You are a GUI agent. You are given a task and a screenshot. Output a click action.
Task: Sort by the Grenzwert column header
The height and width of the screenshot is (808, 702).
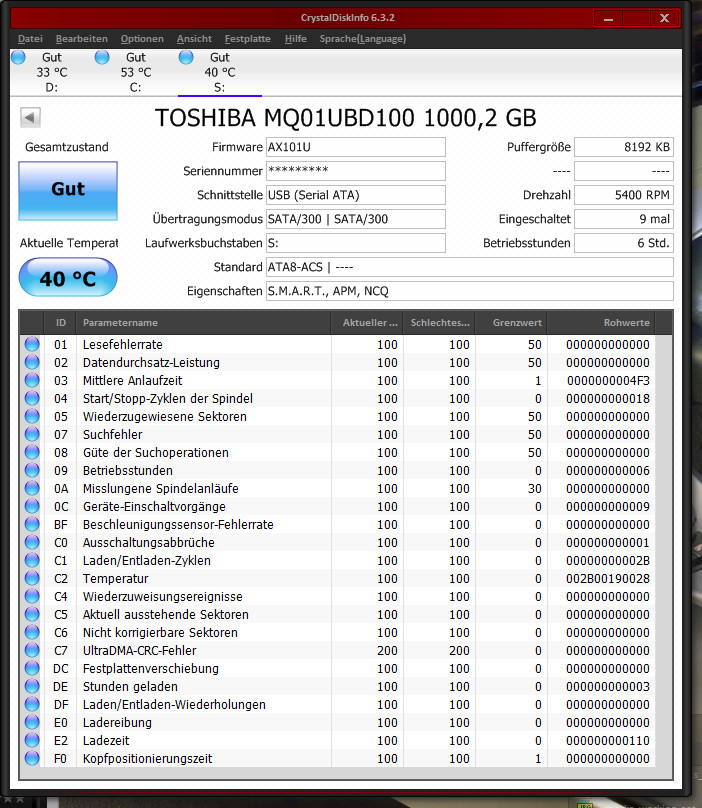click(x=511, y=323)
